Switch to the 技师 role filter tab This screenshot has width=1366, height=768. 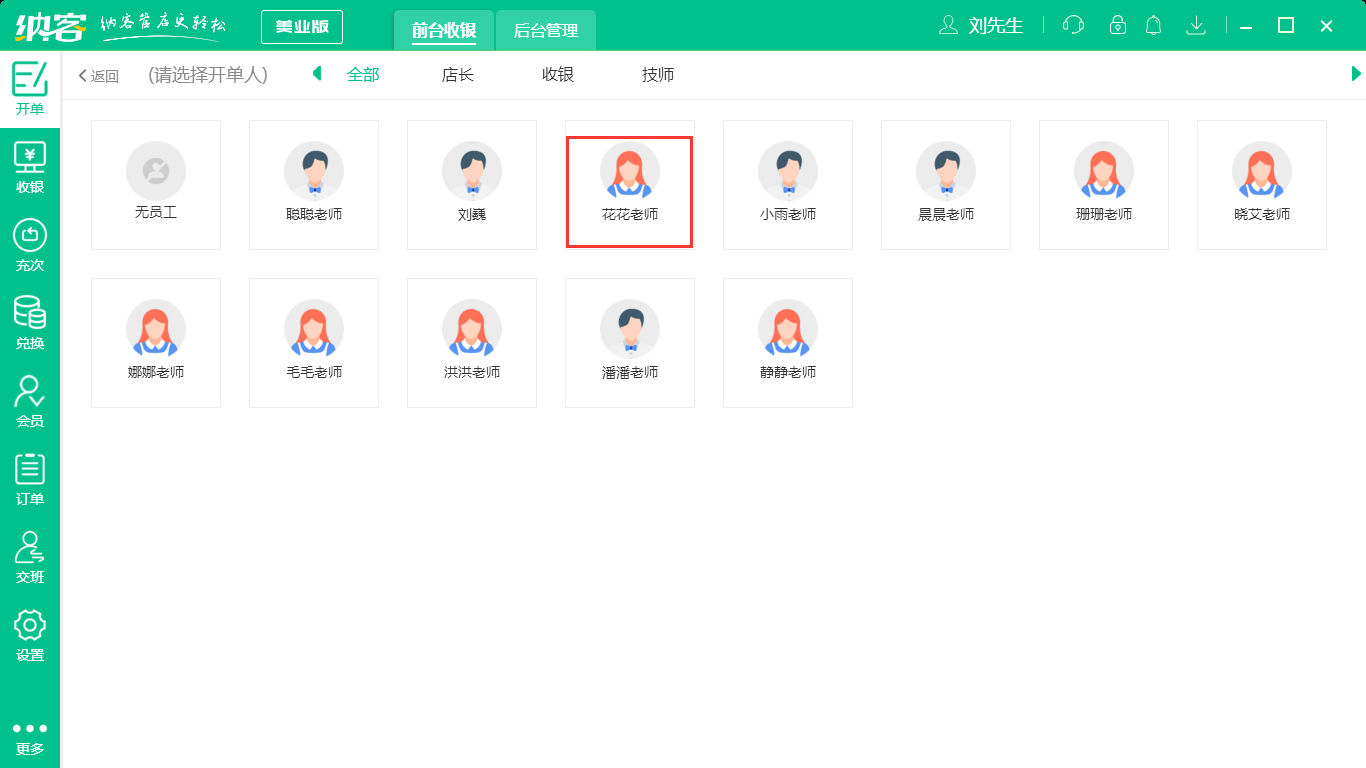coord(657,74)
